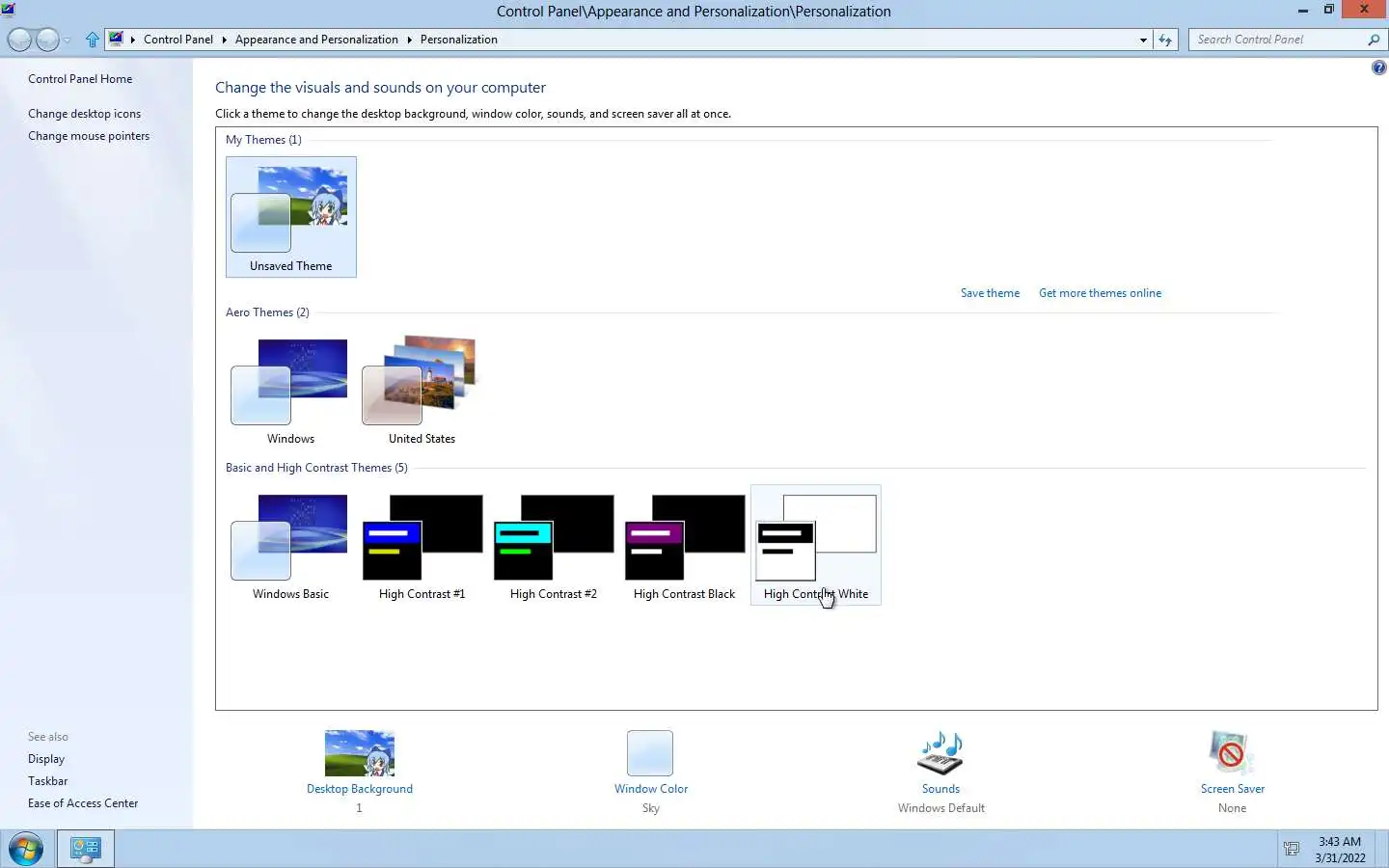Image resolution: width=1389 pixels, height=868 pixels.
Task: Click Appearance and Personalization breadcrumb
Action: 316,40
